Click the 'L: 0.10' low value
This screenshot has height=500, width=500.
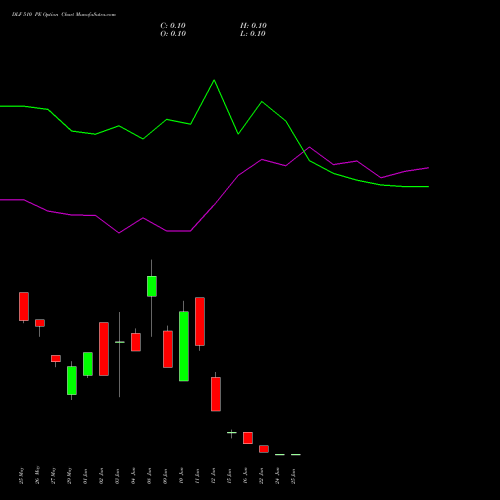pyautogui.click(x=253, y=34)
